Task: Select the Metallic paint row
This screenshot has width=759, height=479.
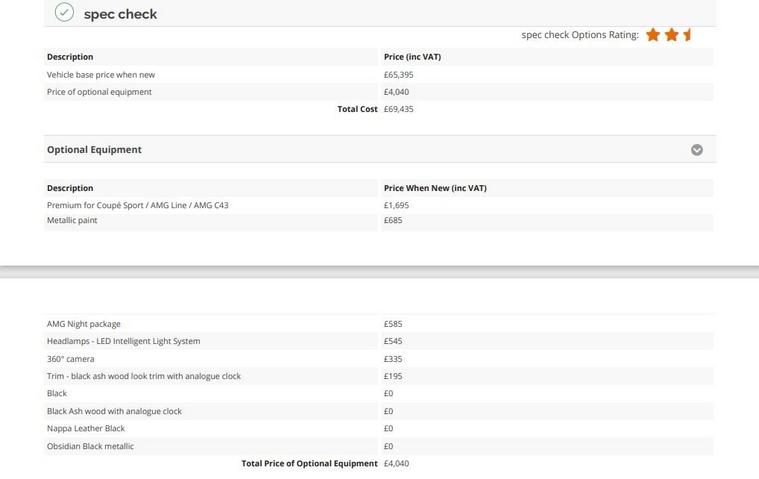Action: pyautogui.click(x=72, y=220)
